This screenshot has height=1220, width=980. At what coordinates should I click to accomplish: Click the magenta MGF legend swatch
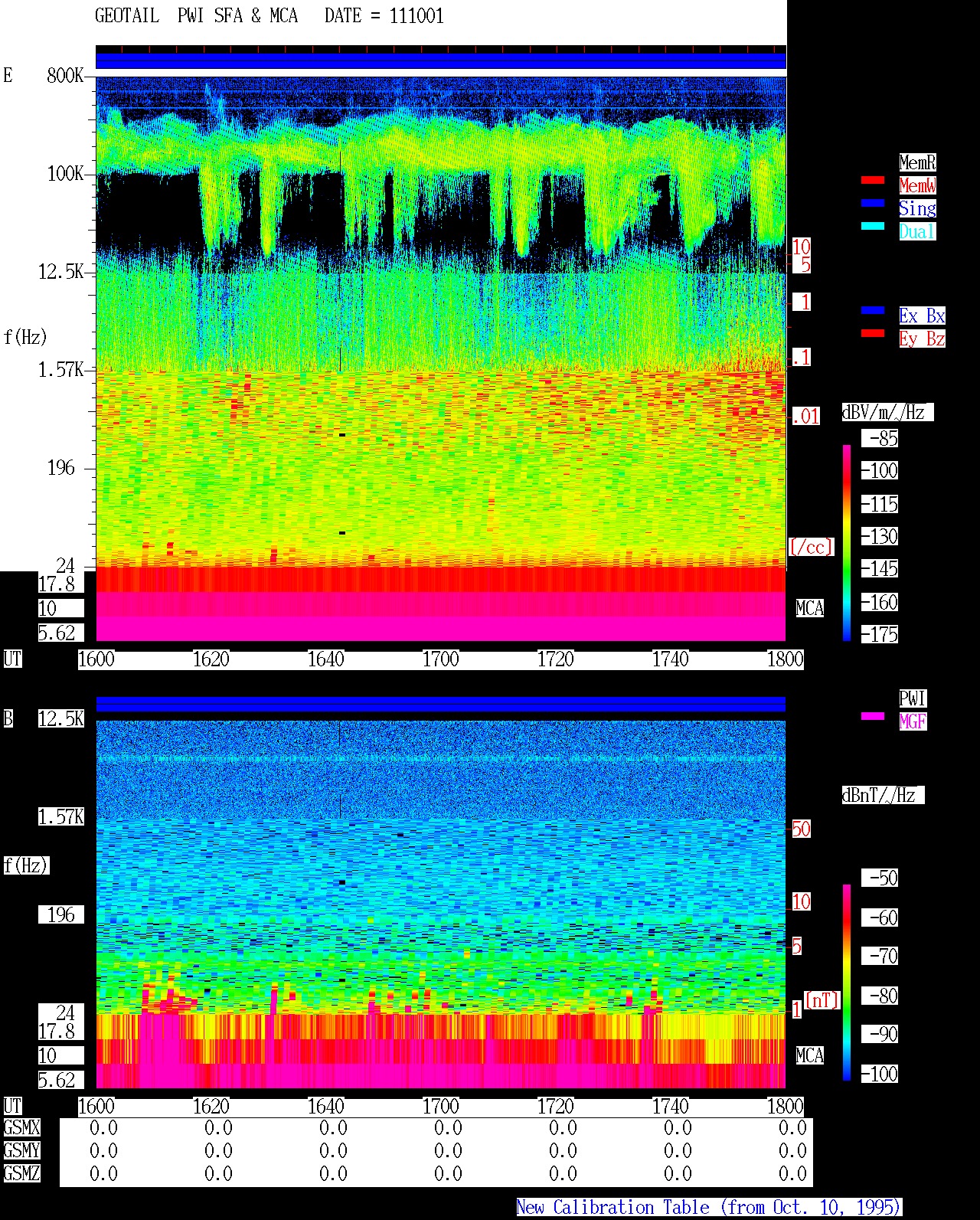(873, 716)
